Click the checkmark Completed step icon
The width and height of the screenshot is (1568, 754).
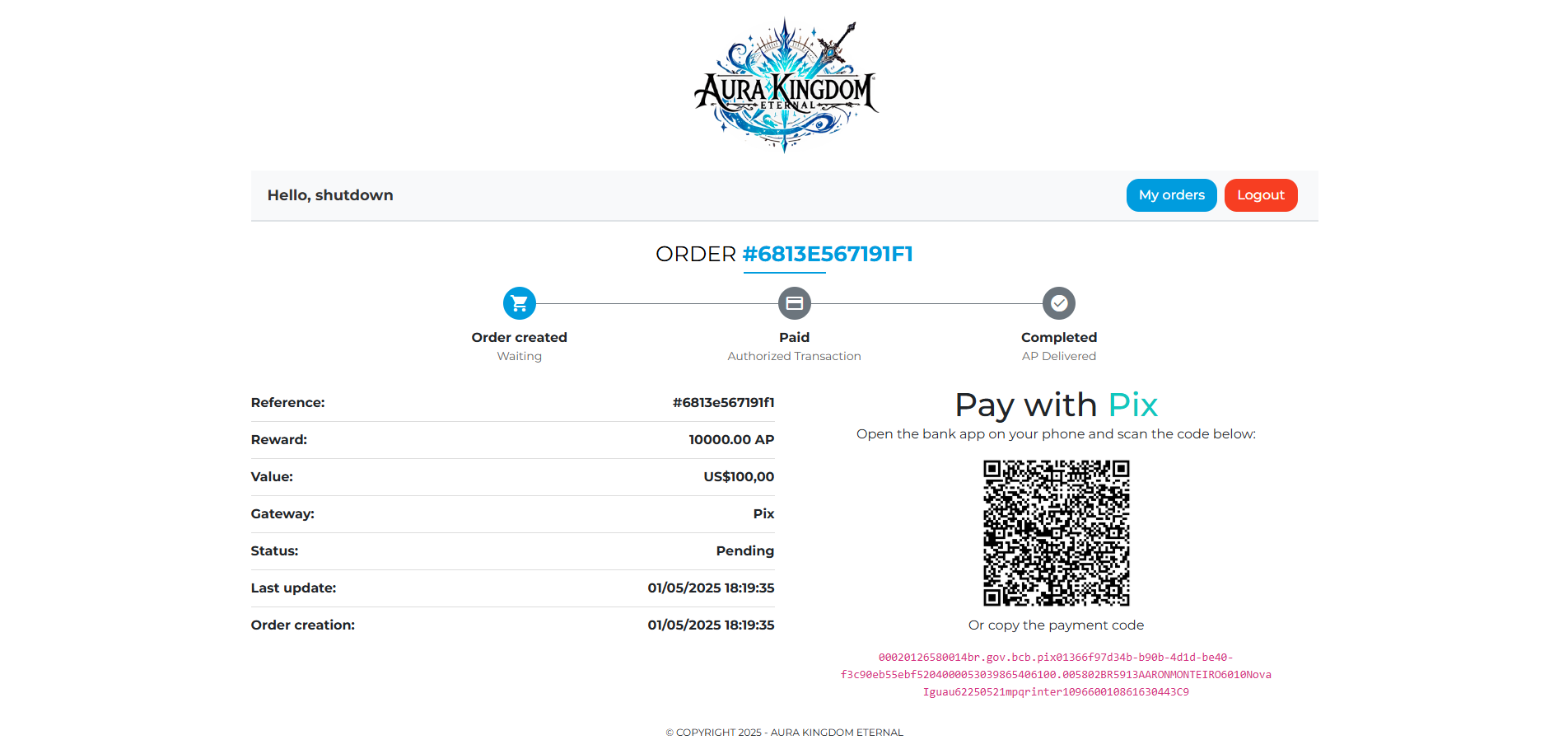1059,303
